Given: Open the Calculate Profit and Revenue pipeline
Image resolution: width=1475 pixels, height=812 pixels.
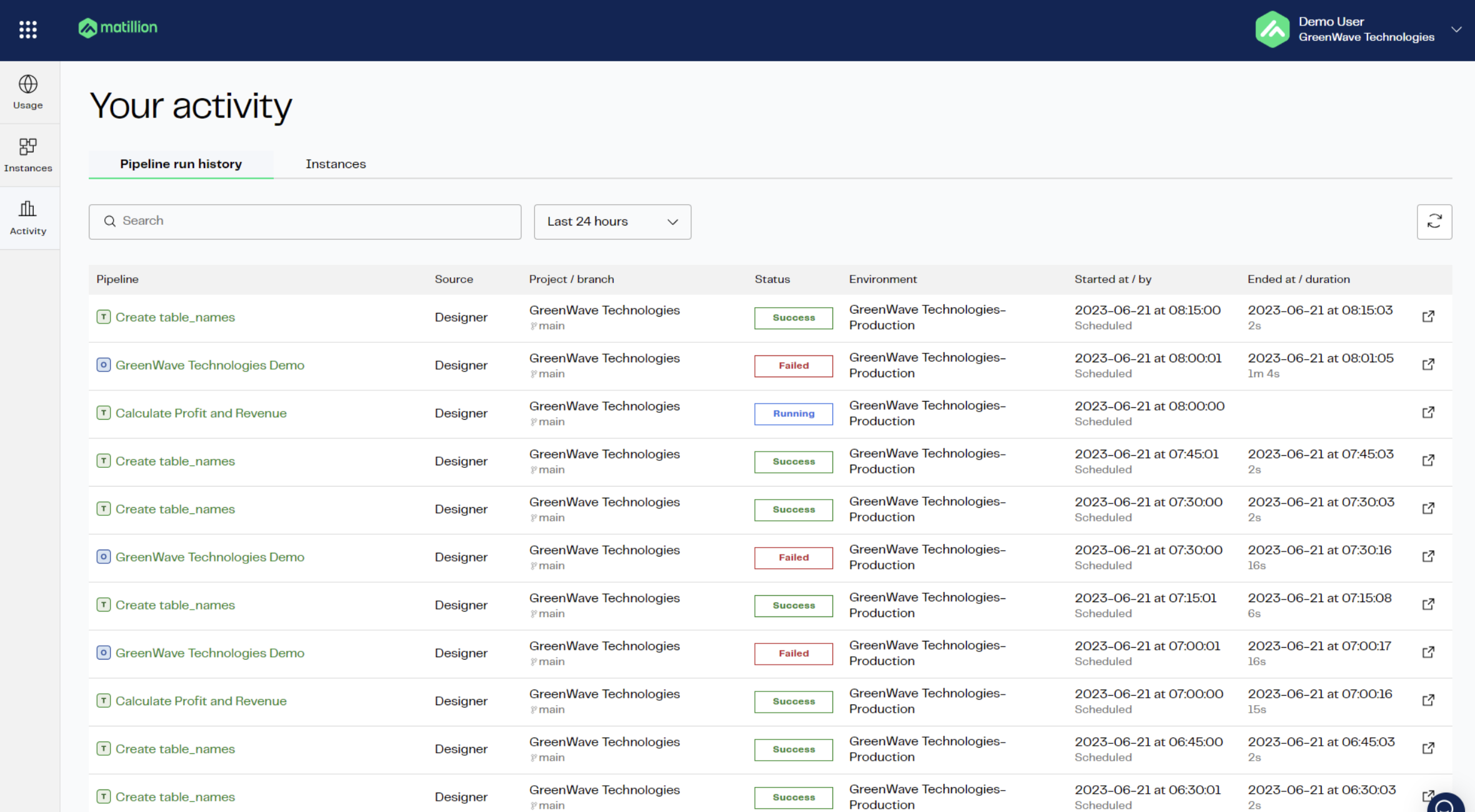Looking at the screenshot, I should [x=201, y=413].
